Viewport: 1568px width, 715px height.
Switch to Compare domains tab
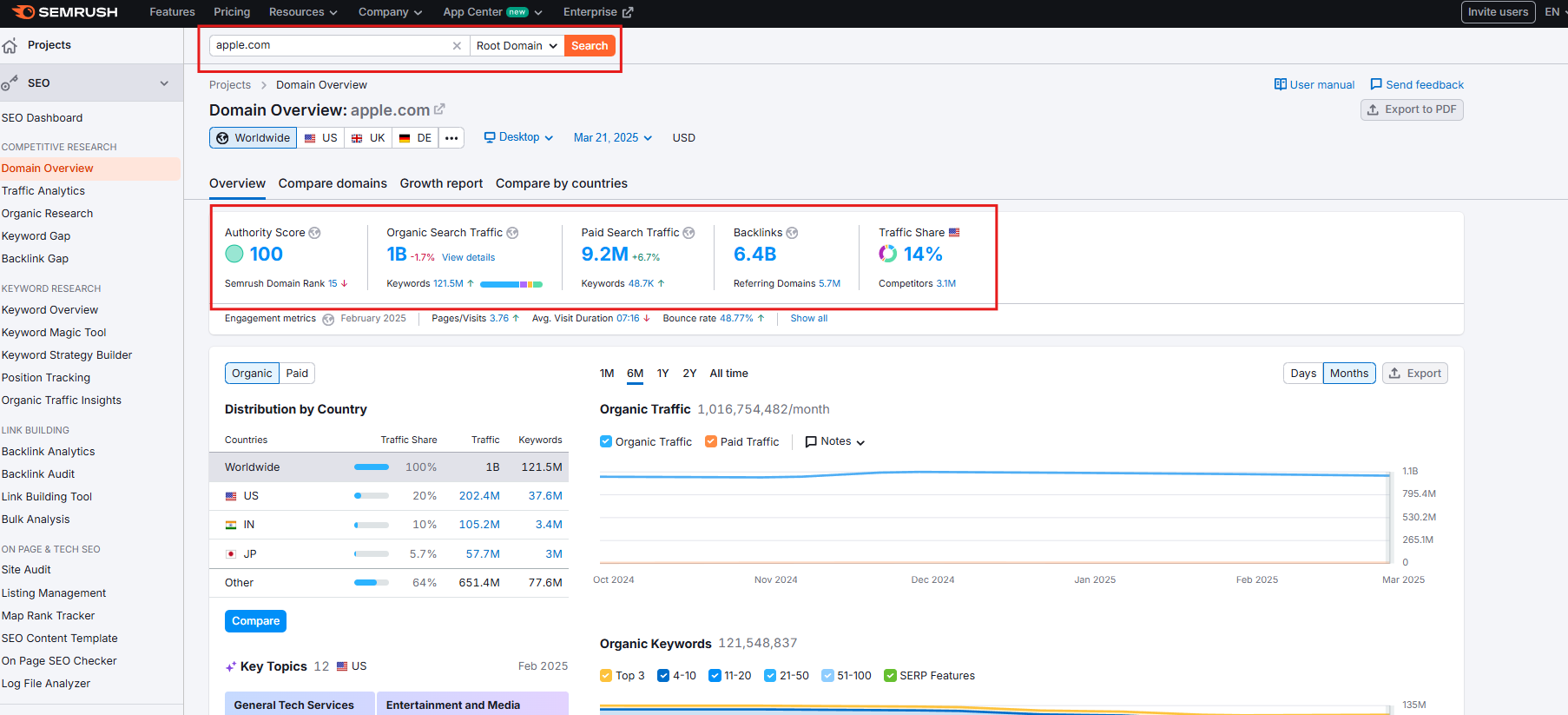pos(333,183)
